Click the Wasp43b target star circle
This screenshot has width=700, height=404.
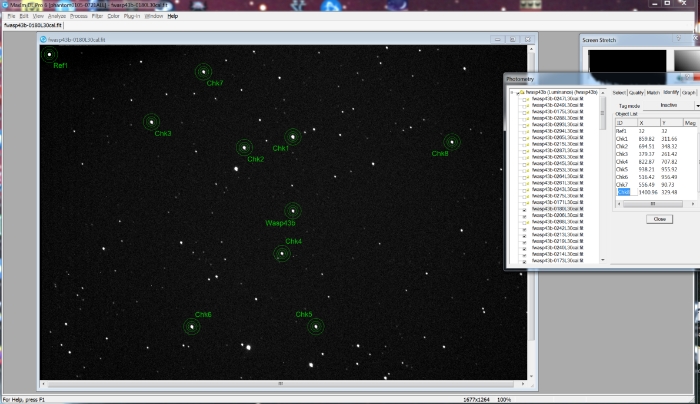[x=292, y=211]
